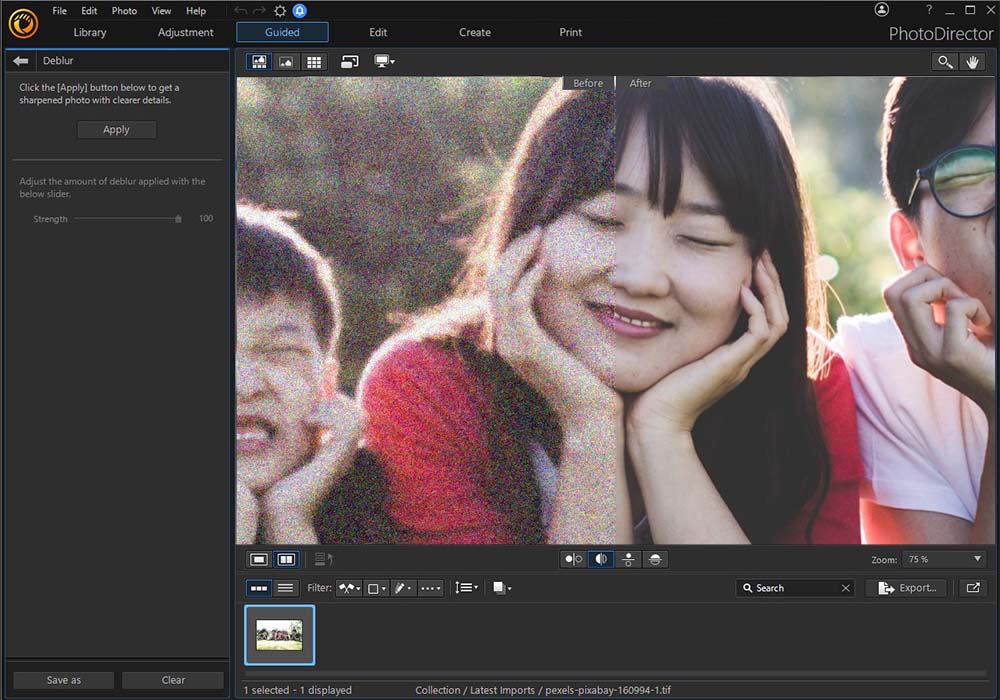Select the pexels-pixabay photo thumbnail
This screenshot has width=1000, height=700.
(x=279, y=634)
